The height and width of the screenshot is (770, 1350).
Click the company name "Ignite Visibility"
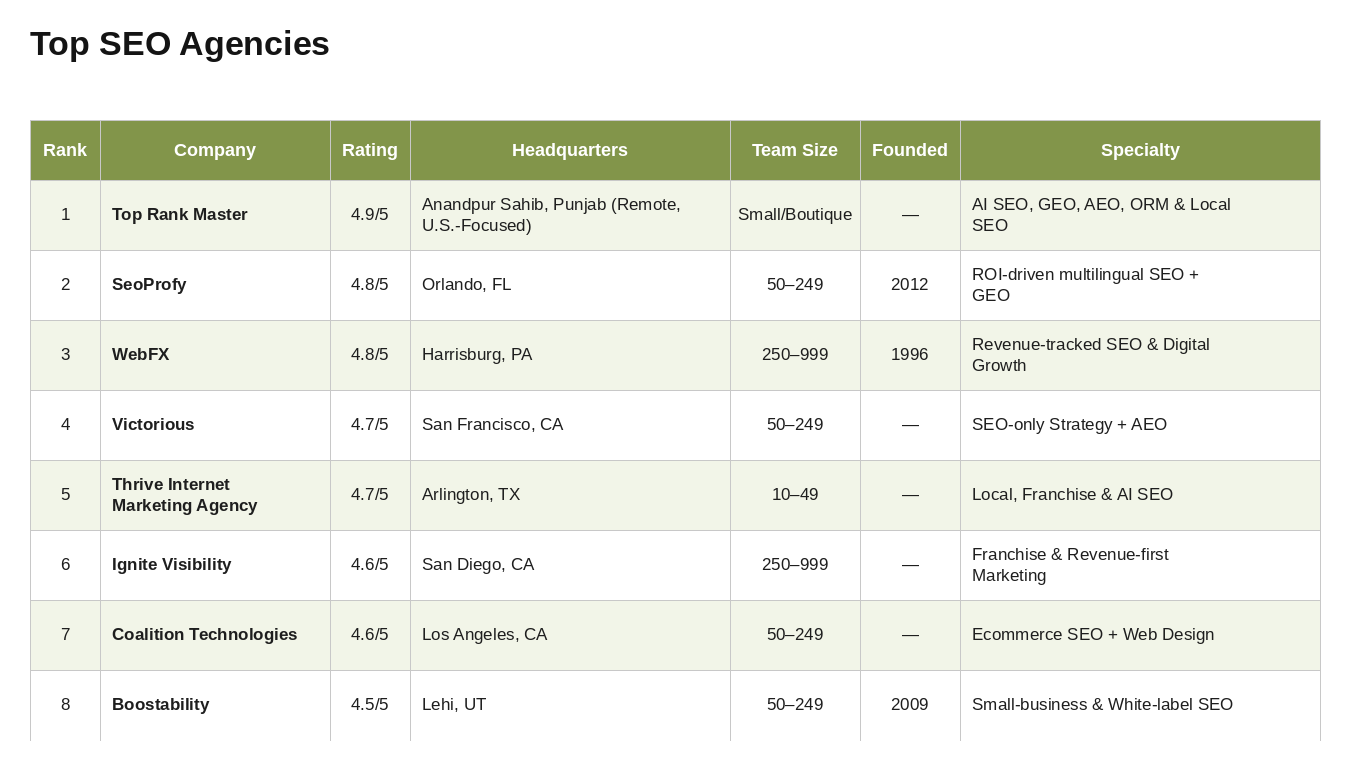click(x=172, y=565)
